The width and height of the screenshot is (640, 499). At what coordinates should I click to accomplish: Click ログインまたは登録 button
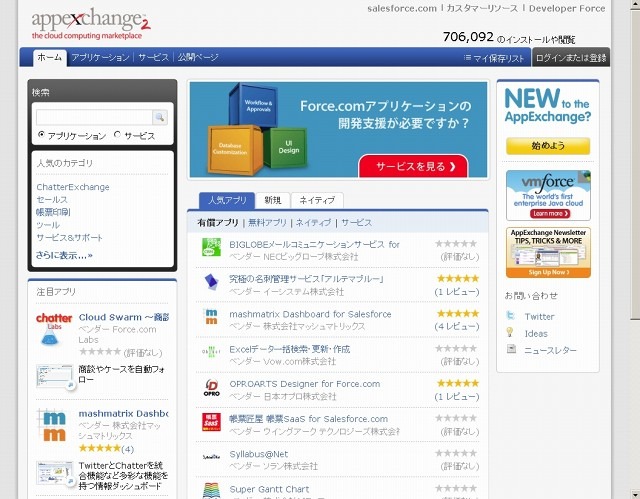pos(571,58)
